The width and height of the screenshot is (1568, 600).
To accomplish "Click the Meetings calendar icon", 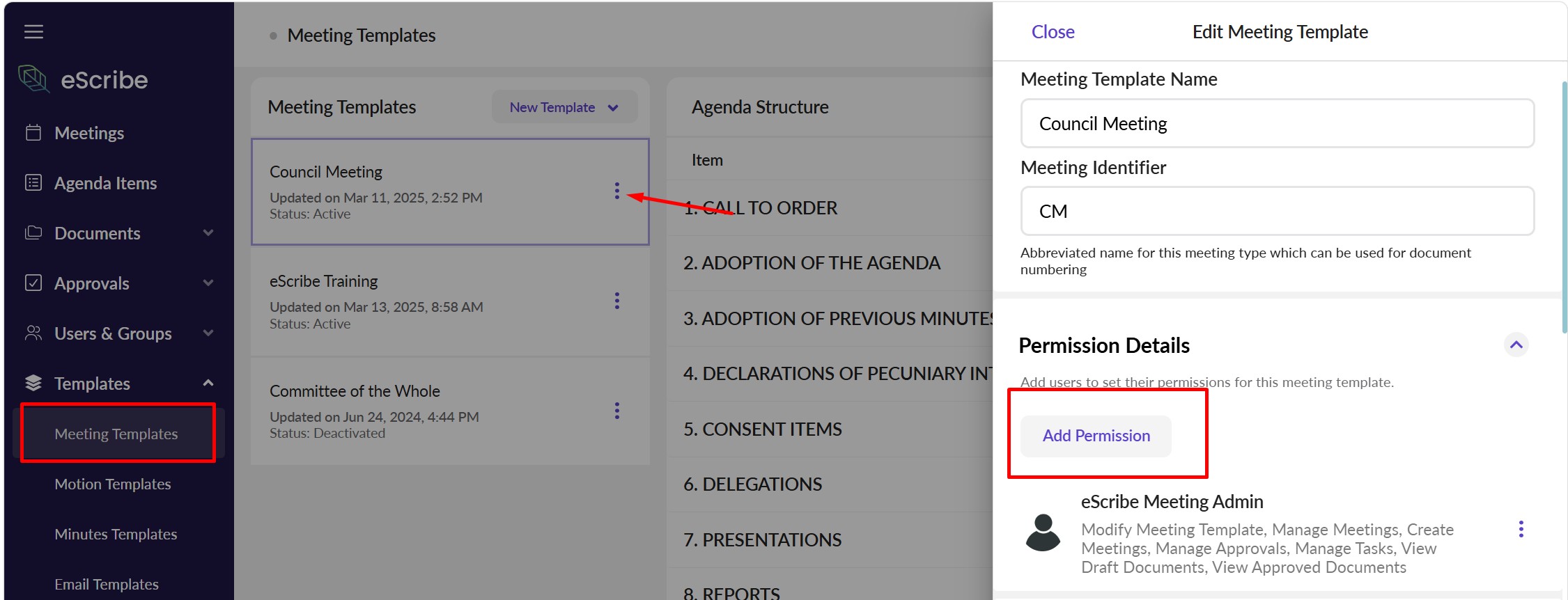I will (x=33, y=132).
